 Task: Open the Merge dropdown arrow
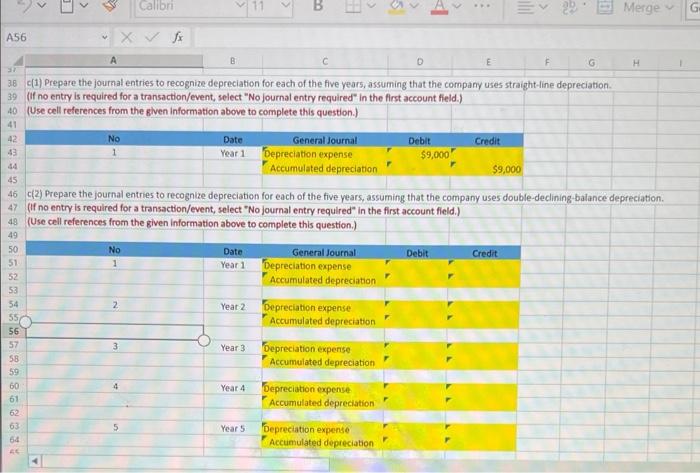(x=669, y=7)
